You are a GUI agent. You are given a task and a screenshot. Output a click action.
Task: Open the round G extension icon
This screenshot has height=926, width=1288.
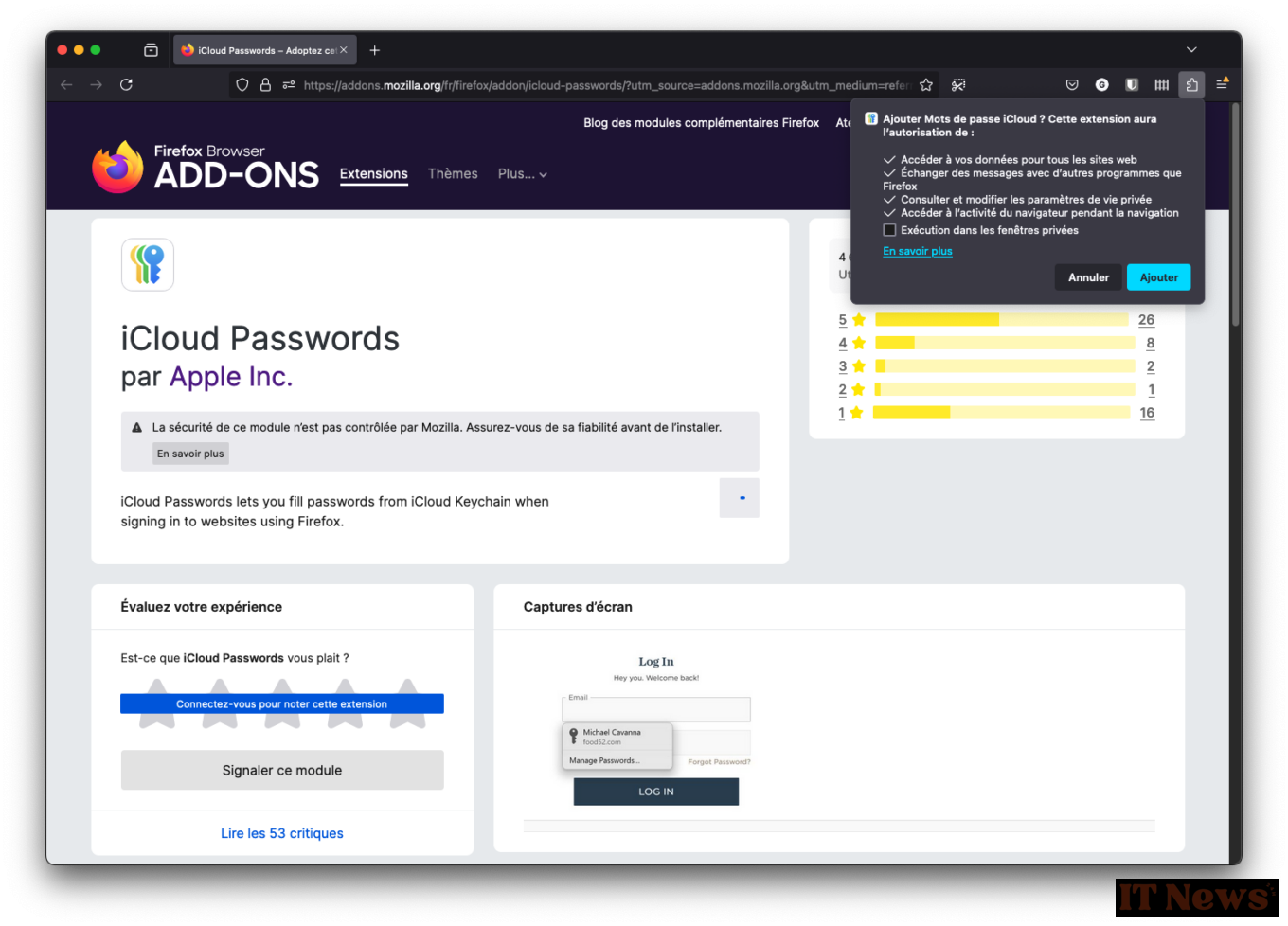(x=1102, y=85)
